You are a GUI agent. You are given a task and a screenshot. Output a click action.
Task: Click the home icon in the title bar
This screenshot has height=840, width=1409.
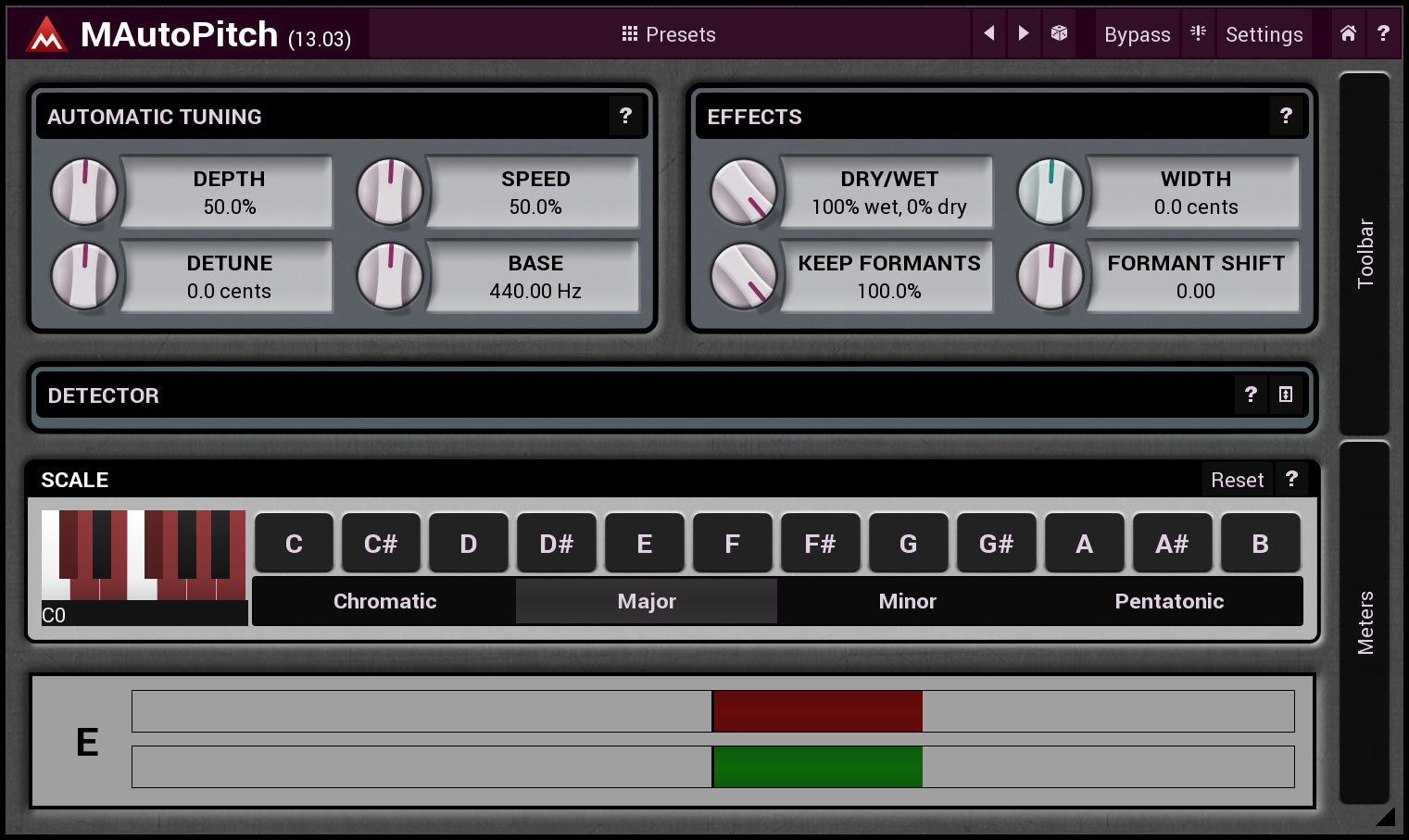(x=1348, y=33)
